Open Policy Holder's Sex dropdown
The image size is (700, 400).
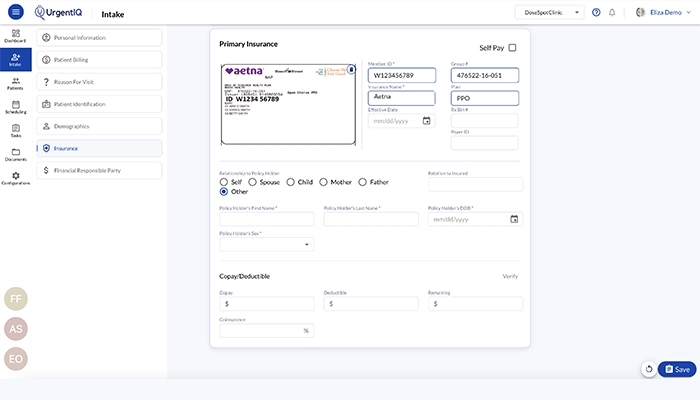coord(267,244)
